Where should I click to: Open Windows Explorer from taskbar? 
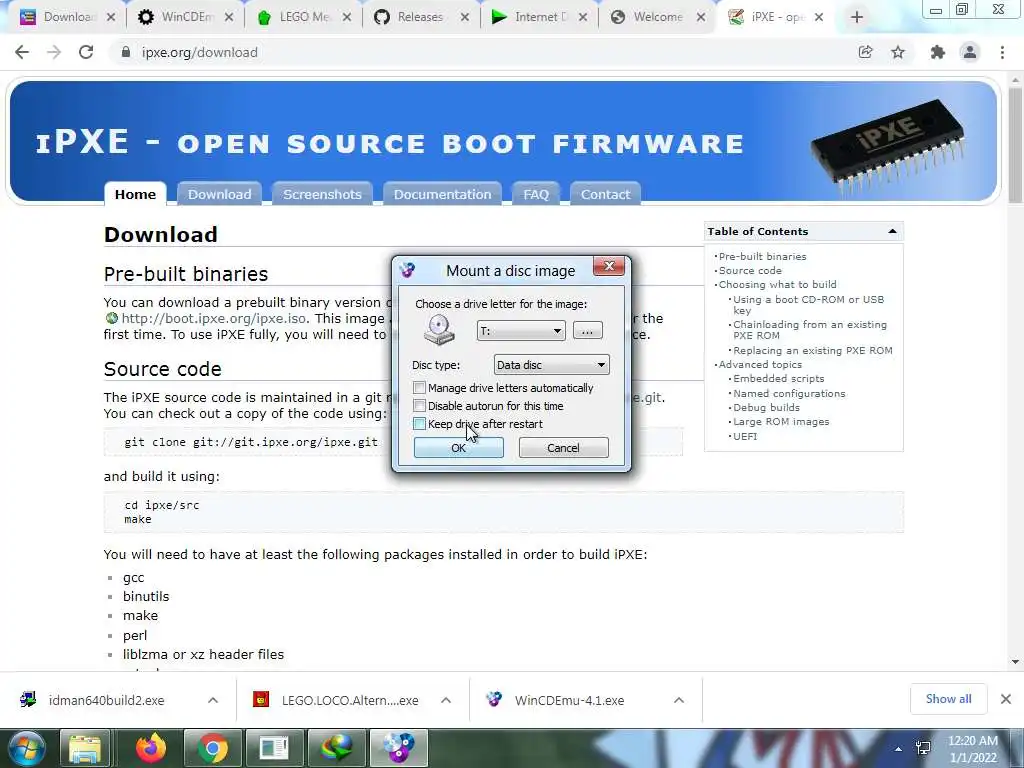[x=86, y=749]
